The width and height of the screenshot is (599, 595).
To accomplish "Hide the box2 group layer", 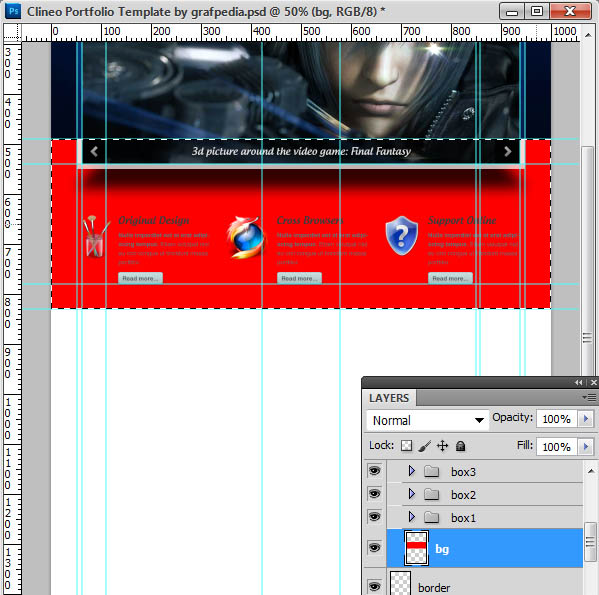I will 374,493.
